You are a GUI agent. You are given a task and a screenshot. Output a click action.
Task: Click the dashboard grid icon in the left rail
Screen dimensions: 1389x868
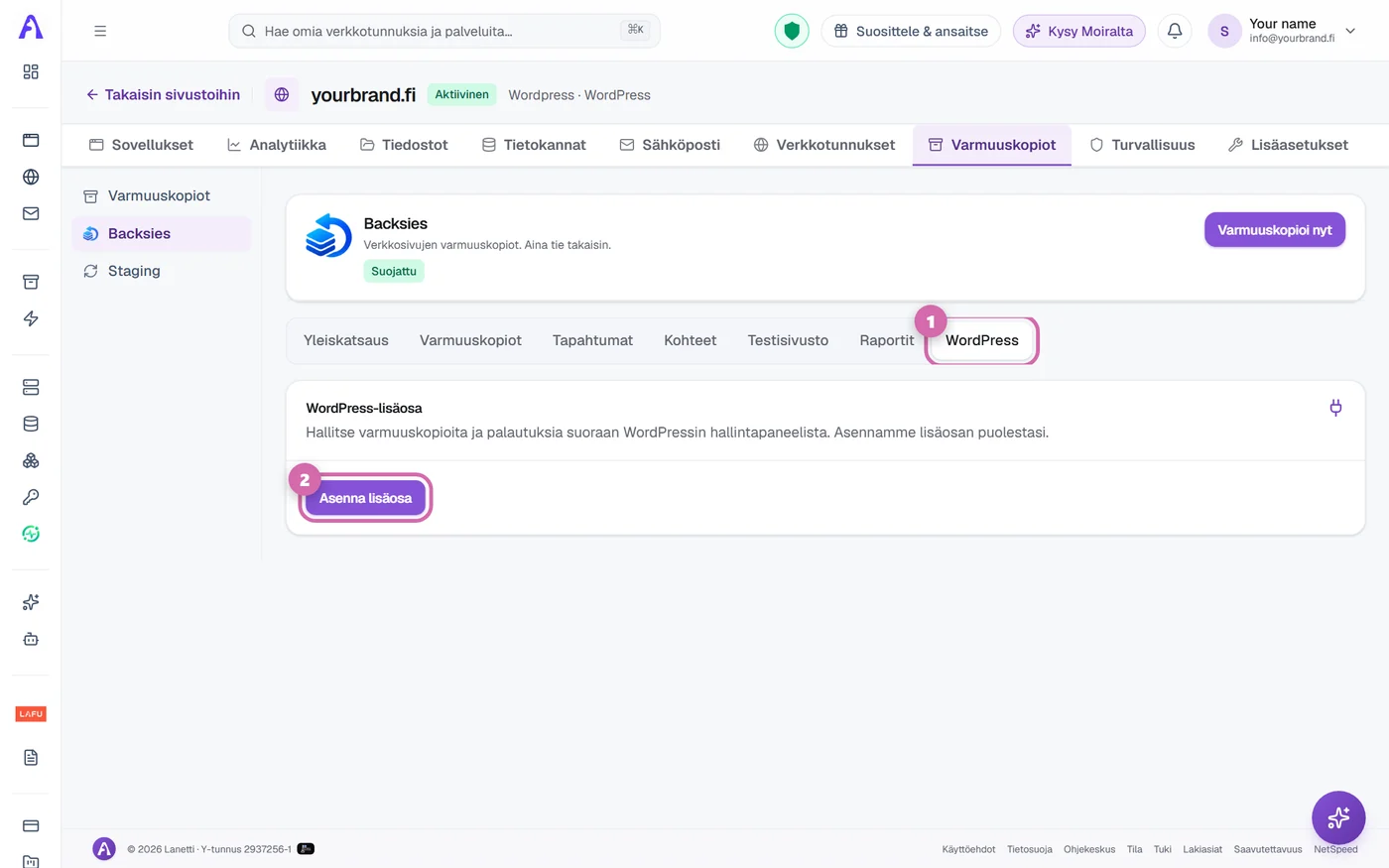[31, 71]
